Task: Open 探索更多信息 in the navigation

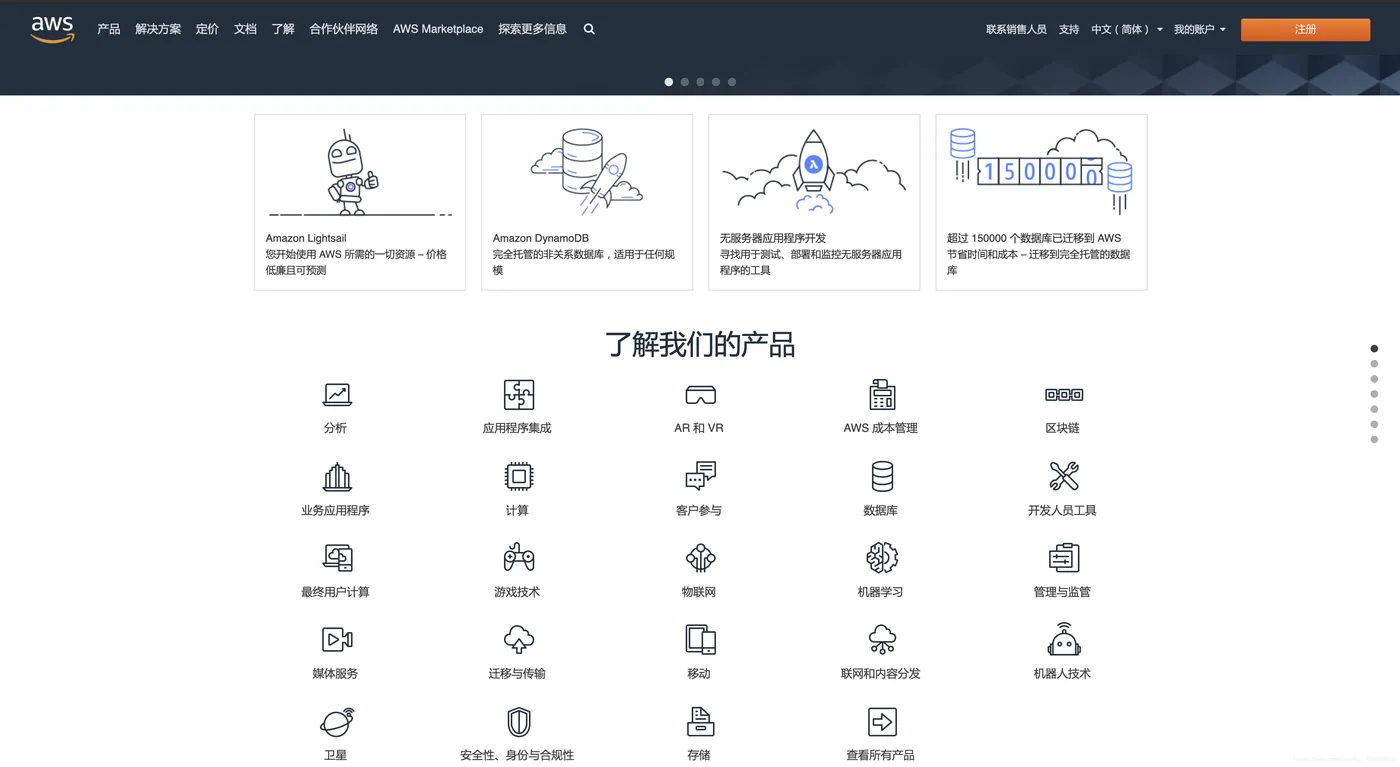Action: [532, 29]
